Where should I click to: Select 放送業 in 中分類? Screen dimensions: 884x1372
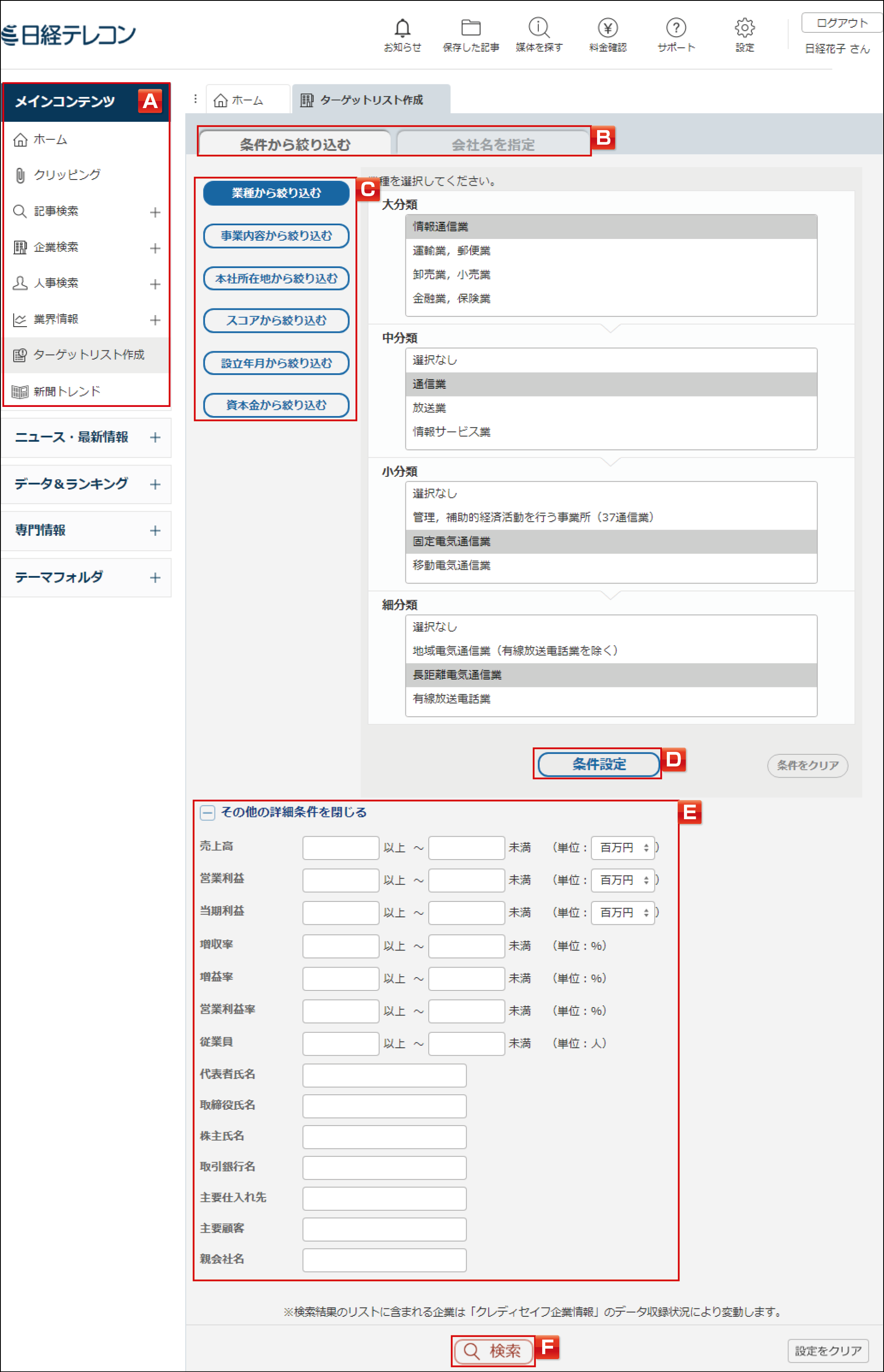tap(611, 408)
